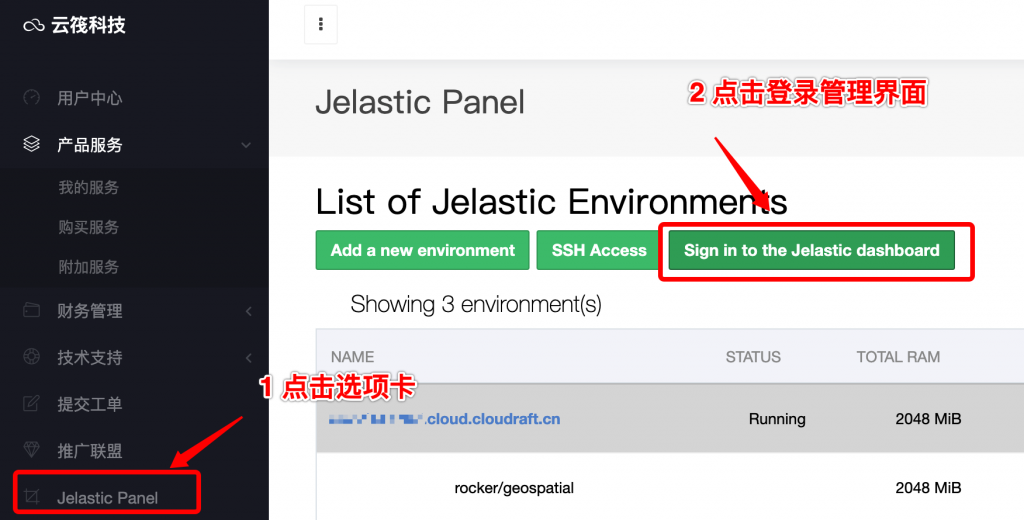1024x520 pixels.
Task: Expand the 技术支持 chevron arrow
Action: (248, 358)
